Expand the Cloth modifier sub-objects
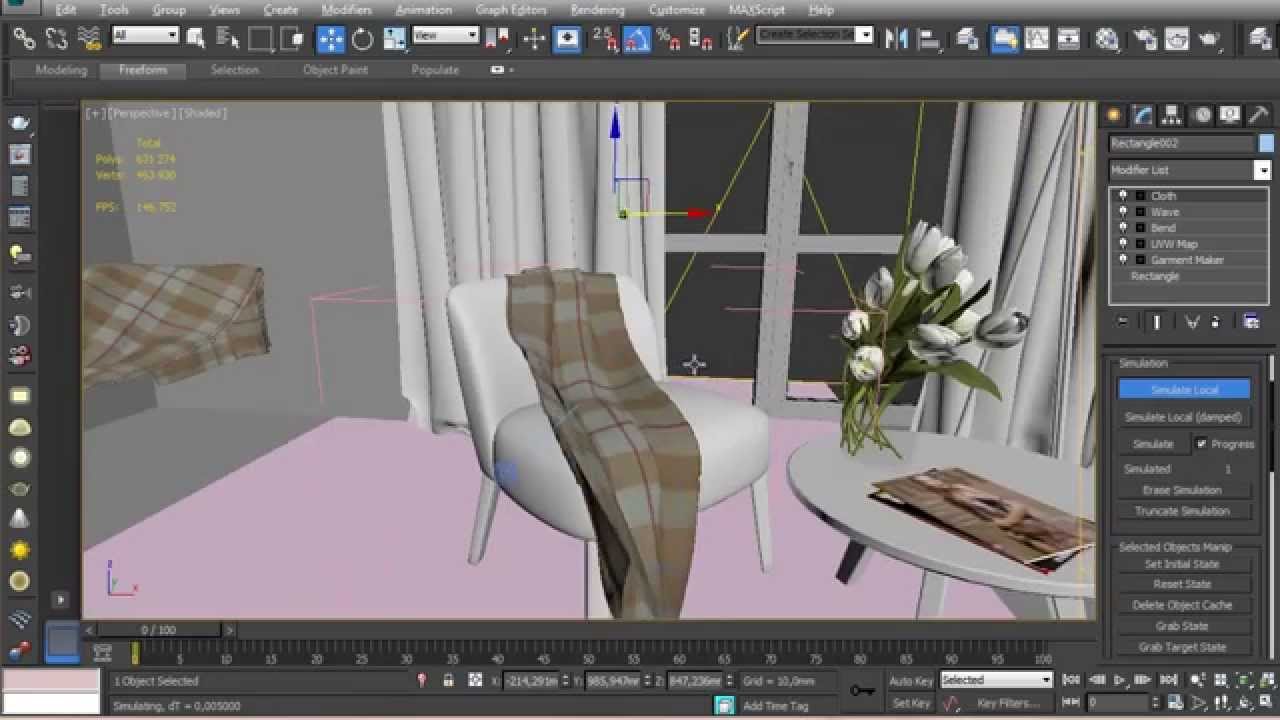Screen dimensions: 1280x720 (x=1140, y=196)
